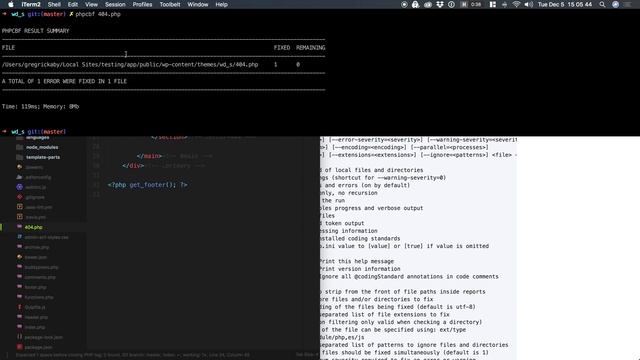
Task: Open functions.php in the file tree
Action: [x=39, y=297]
